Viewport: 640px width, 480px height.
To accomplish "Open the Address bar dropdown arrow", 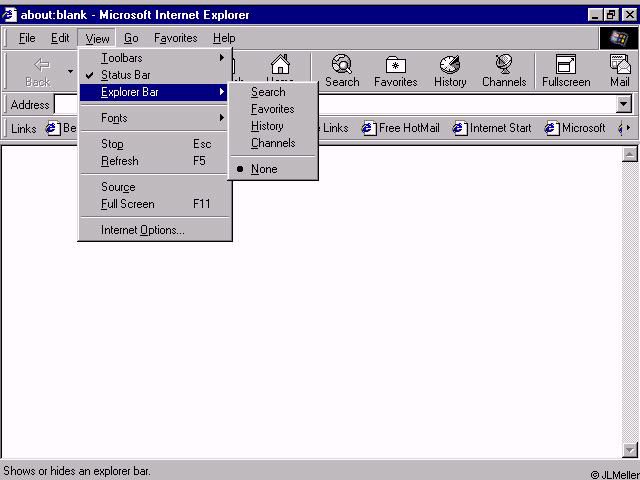I will point(623,105).
